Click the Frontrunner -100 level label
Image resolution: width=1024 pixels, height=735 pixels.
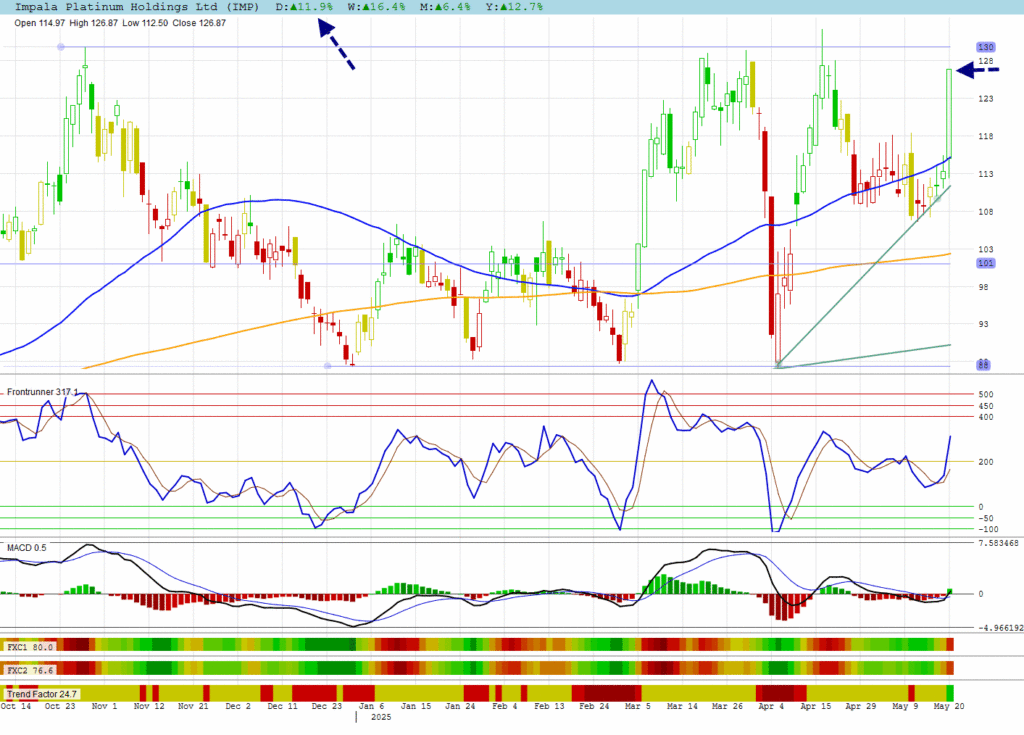(x=987, y=530)
